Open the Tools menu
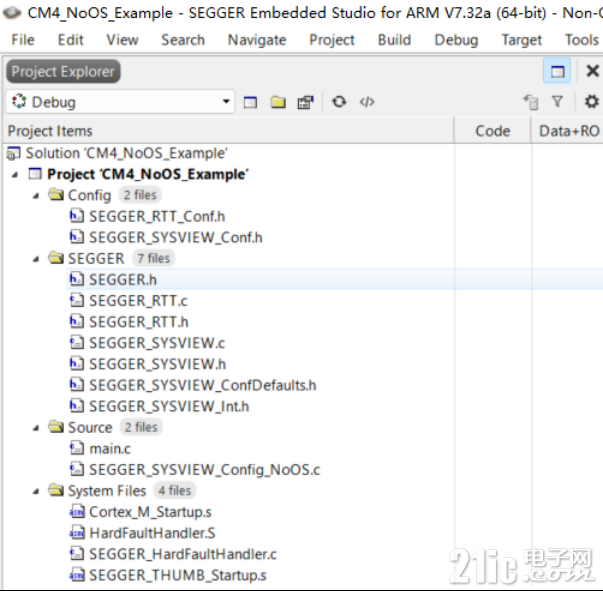Image resolution: width=603 pixels, height=591 pixels. click(x=582, y=40)
